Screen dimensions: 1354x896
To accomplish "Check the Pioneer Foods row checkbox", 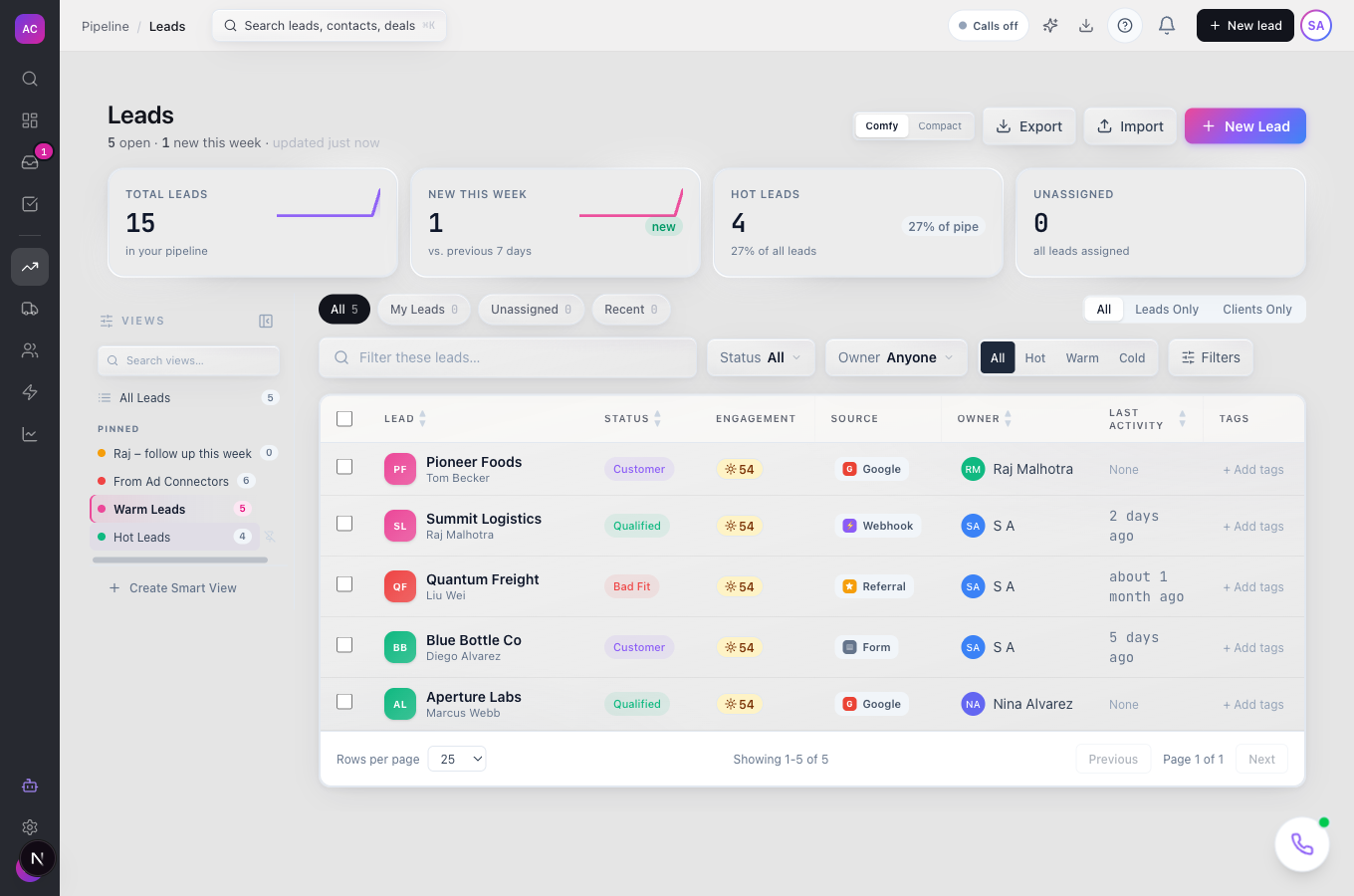I will pyautogui.click(x=344, y=467).
